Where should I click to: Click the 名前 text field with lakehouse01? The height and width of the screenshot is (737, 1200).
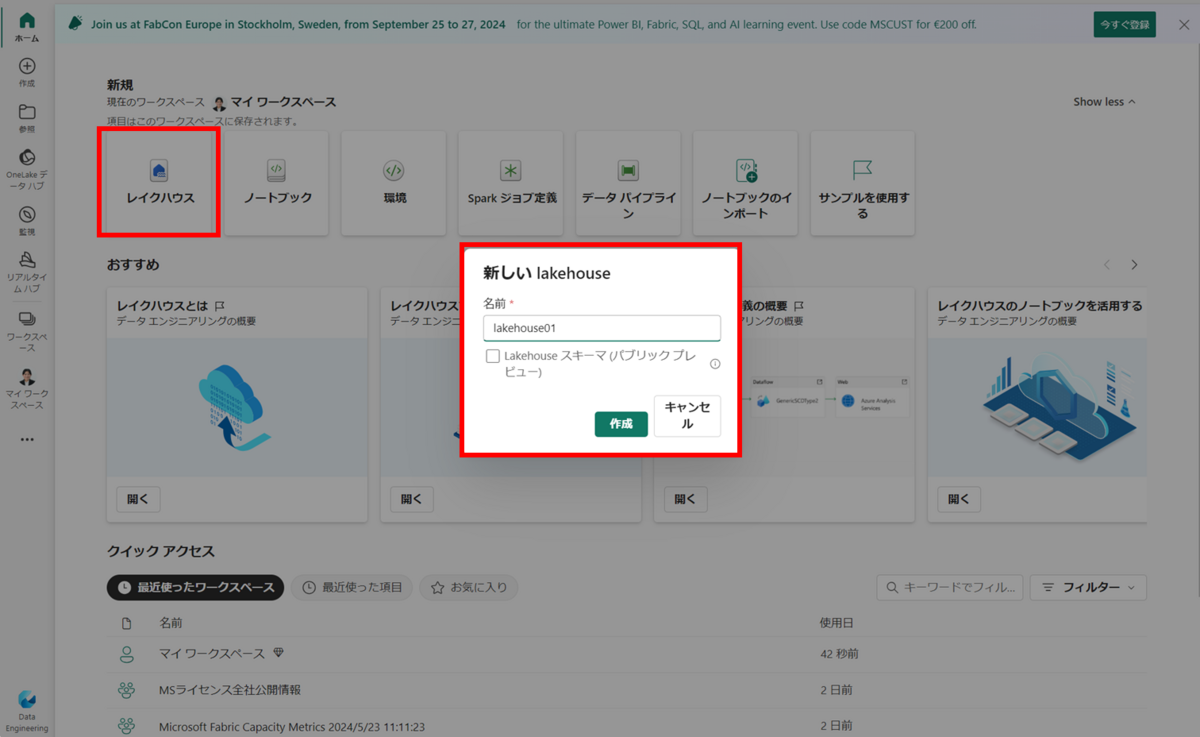[602, 328]
